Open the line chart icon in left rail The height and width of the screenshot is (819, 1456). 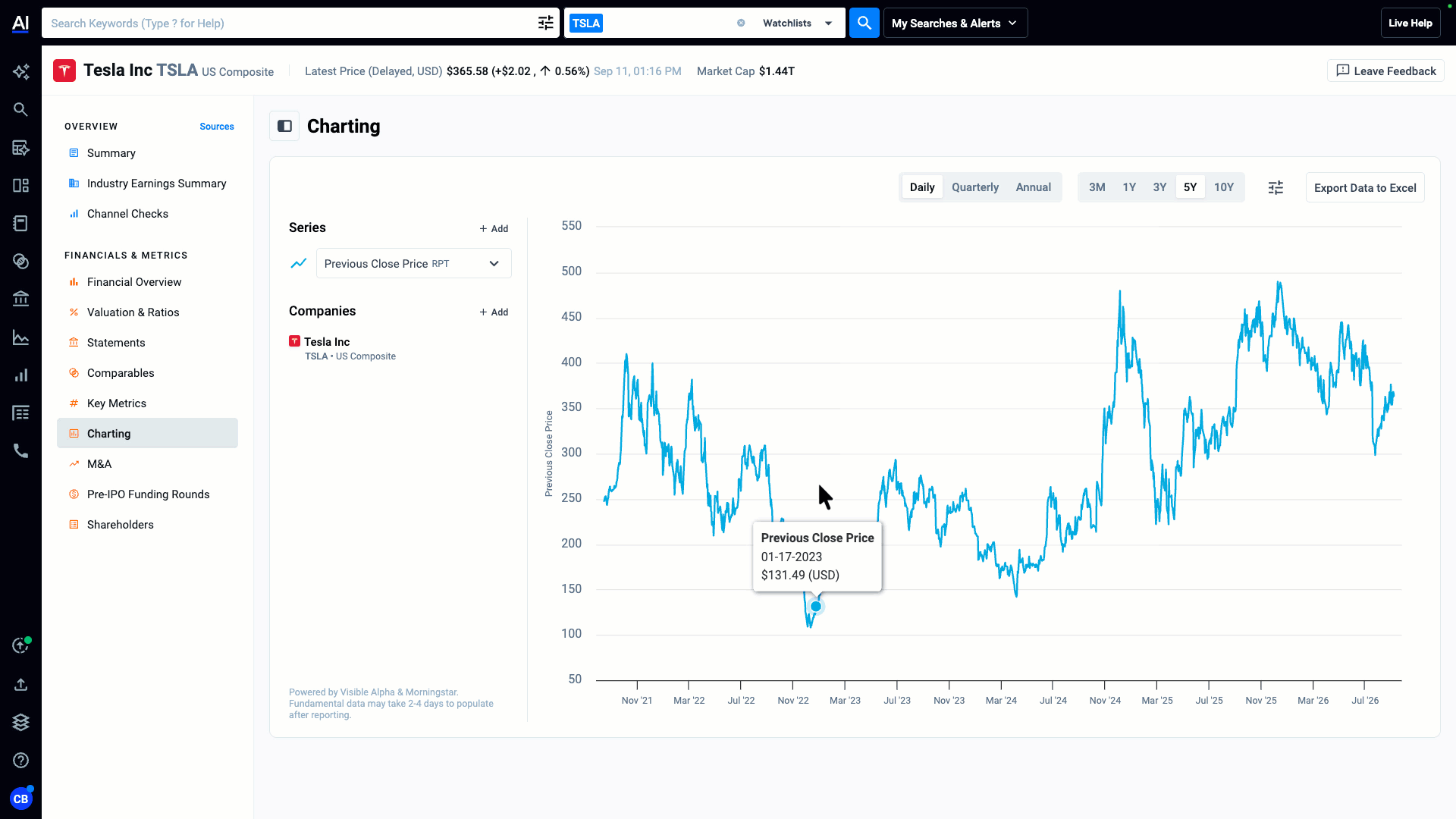[20, 337]
